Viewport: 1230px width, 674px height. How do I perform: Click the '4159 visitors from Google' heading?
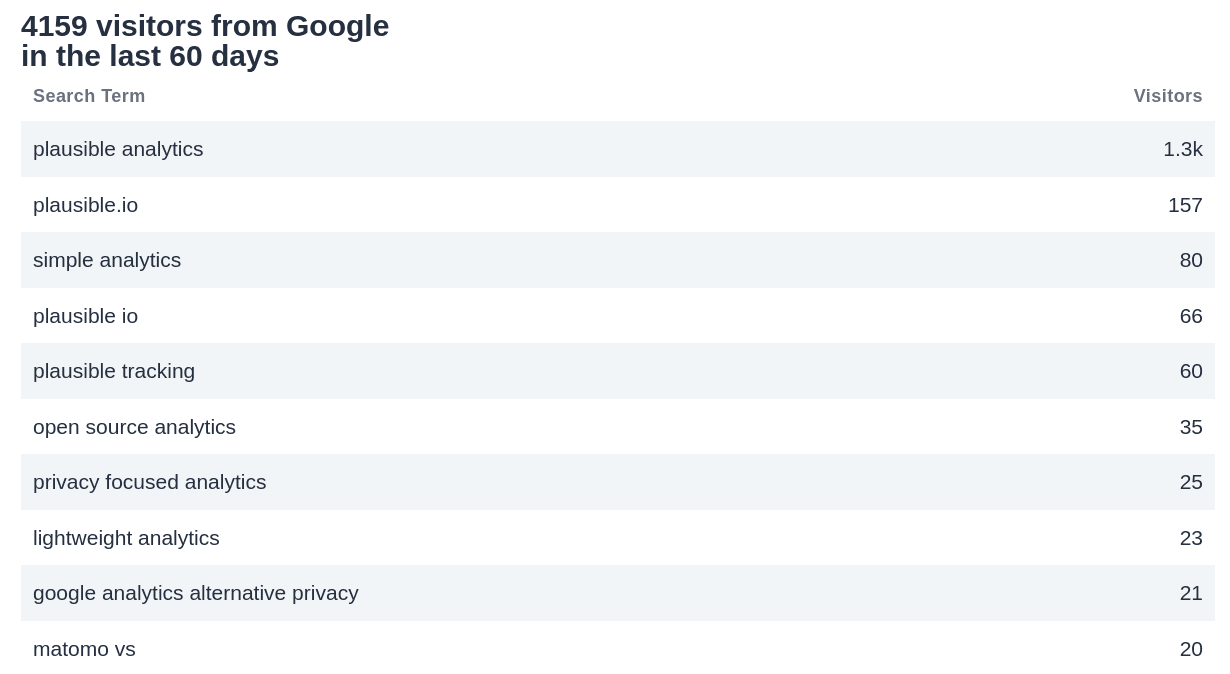pyautogui.click(x=205, y=26)
